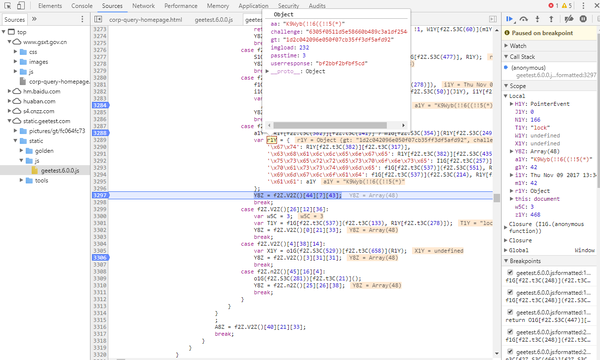
Task: Uncheck breakpoint returning O1G f2Z.S3C(447)
Action: pos(510,312)
